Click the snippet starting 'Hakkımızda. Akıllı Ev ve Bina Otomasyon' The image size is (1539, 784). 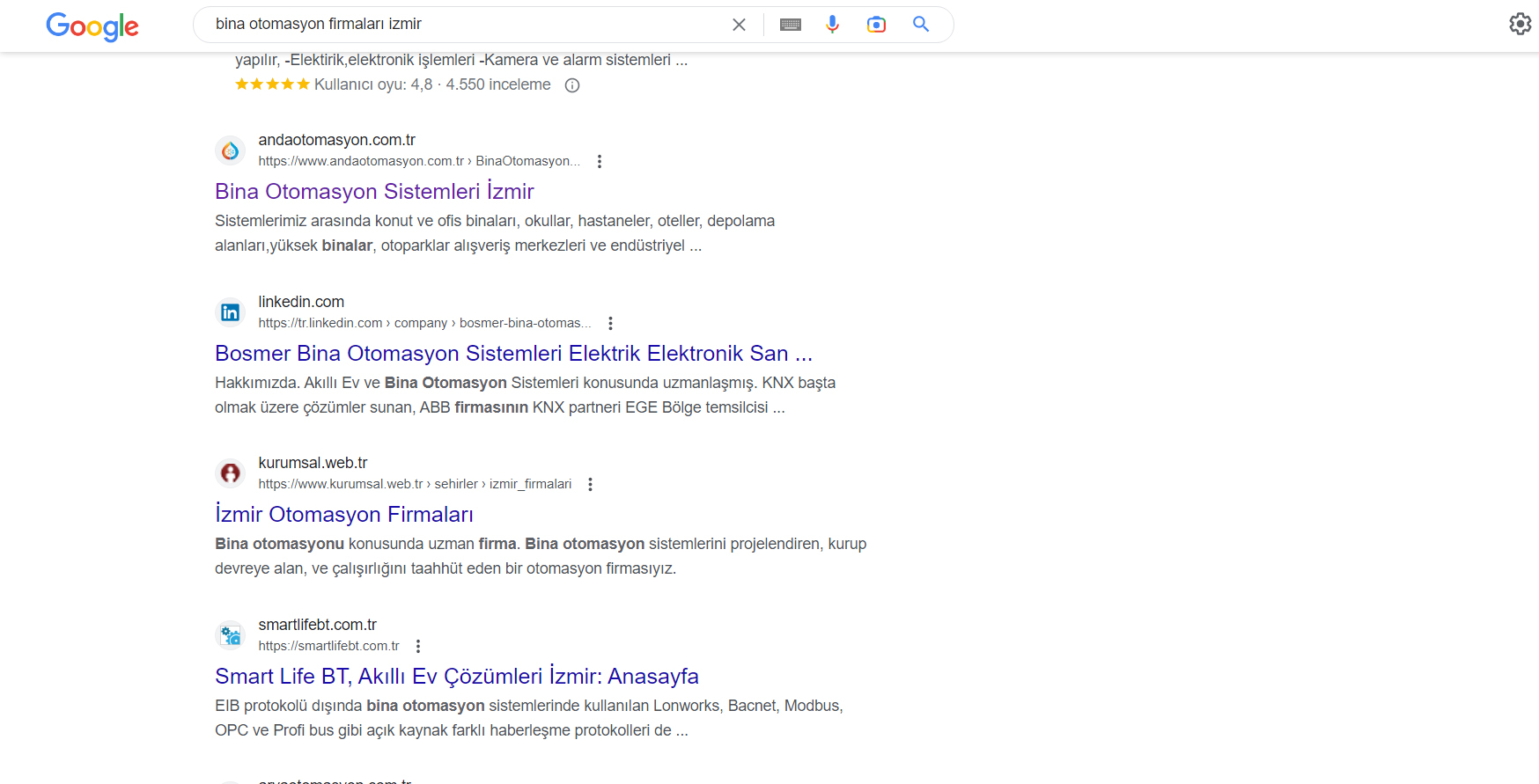(x=525, y=395)
